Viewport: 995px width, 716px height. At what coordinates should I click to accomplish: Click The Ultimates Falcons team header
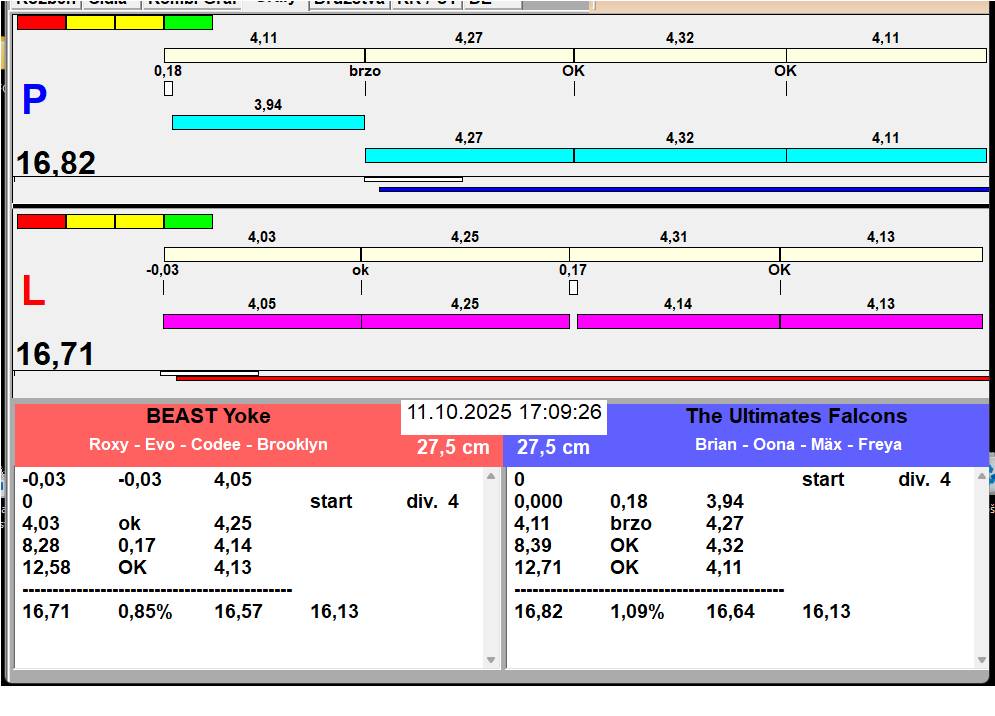click(796, 417)
